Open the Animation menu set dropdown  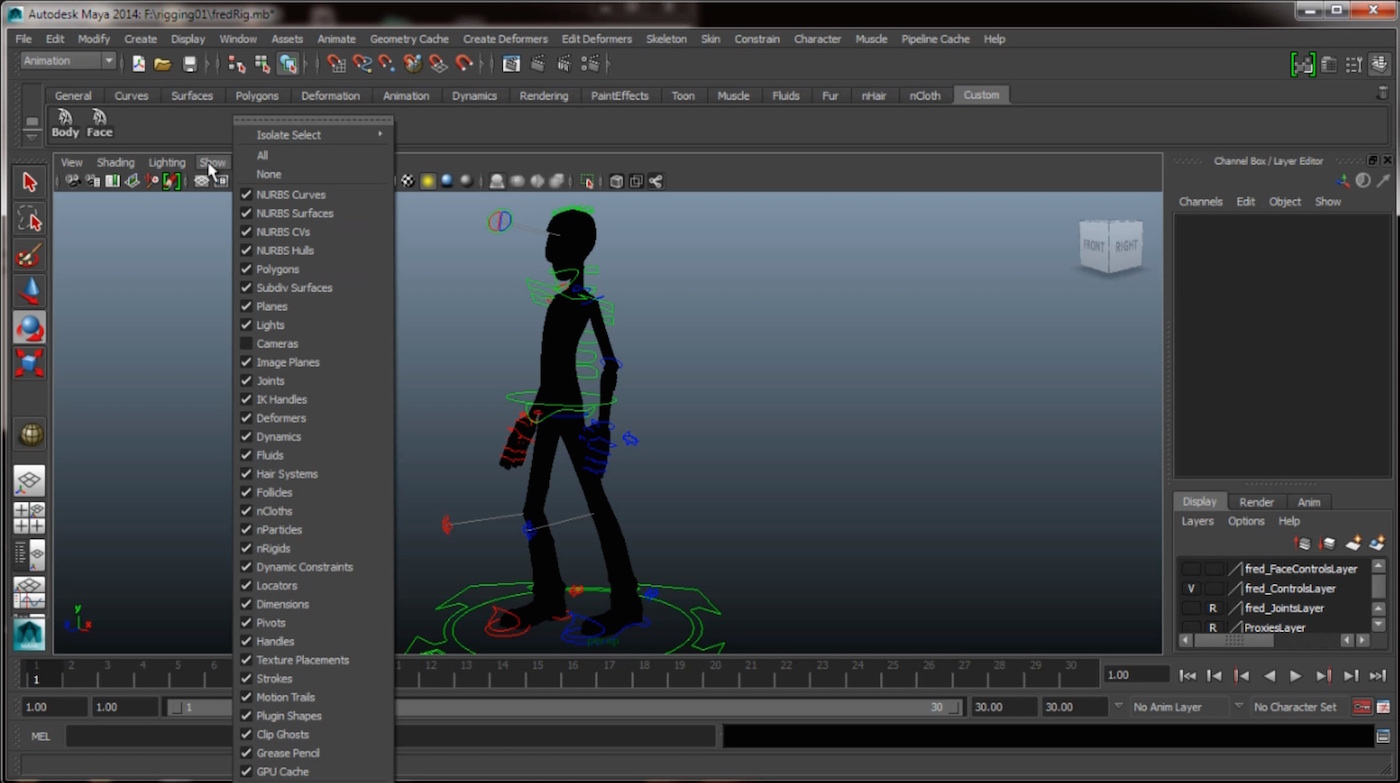pyautogui.click(x=66, y=61)
